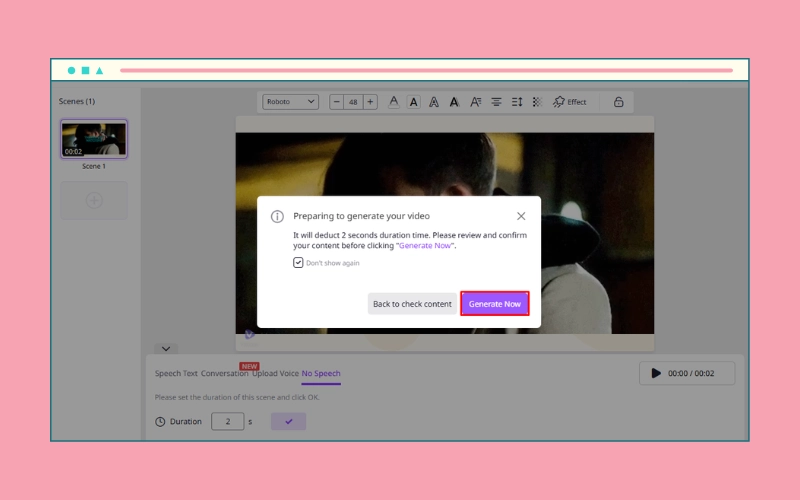The width and height of the screenshot is (800, 500).
Task: Switch to the Speech Text tab
Action: click(x=176, y=374)
